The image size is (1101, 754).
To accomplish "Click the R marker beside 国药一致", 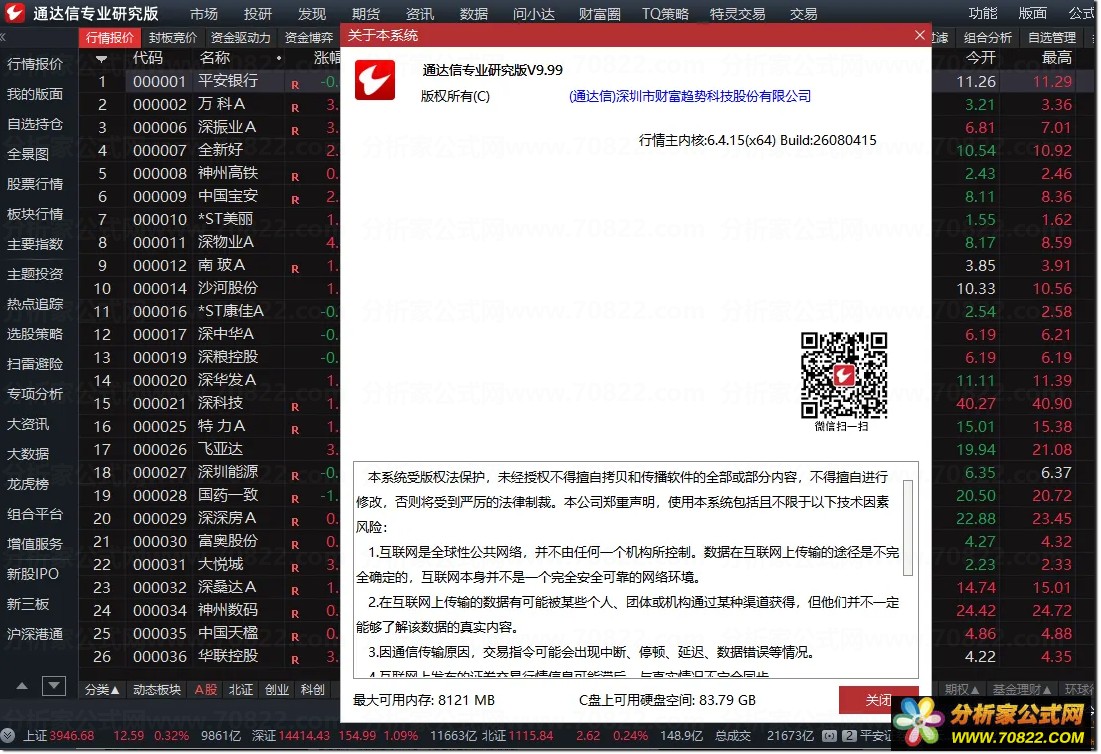I will click(295, 499).
